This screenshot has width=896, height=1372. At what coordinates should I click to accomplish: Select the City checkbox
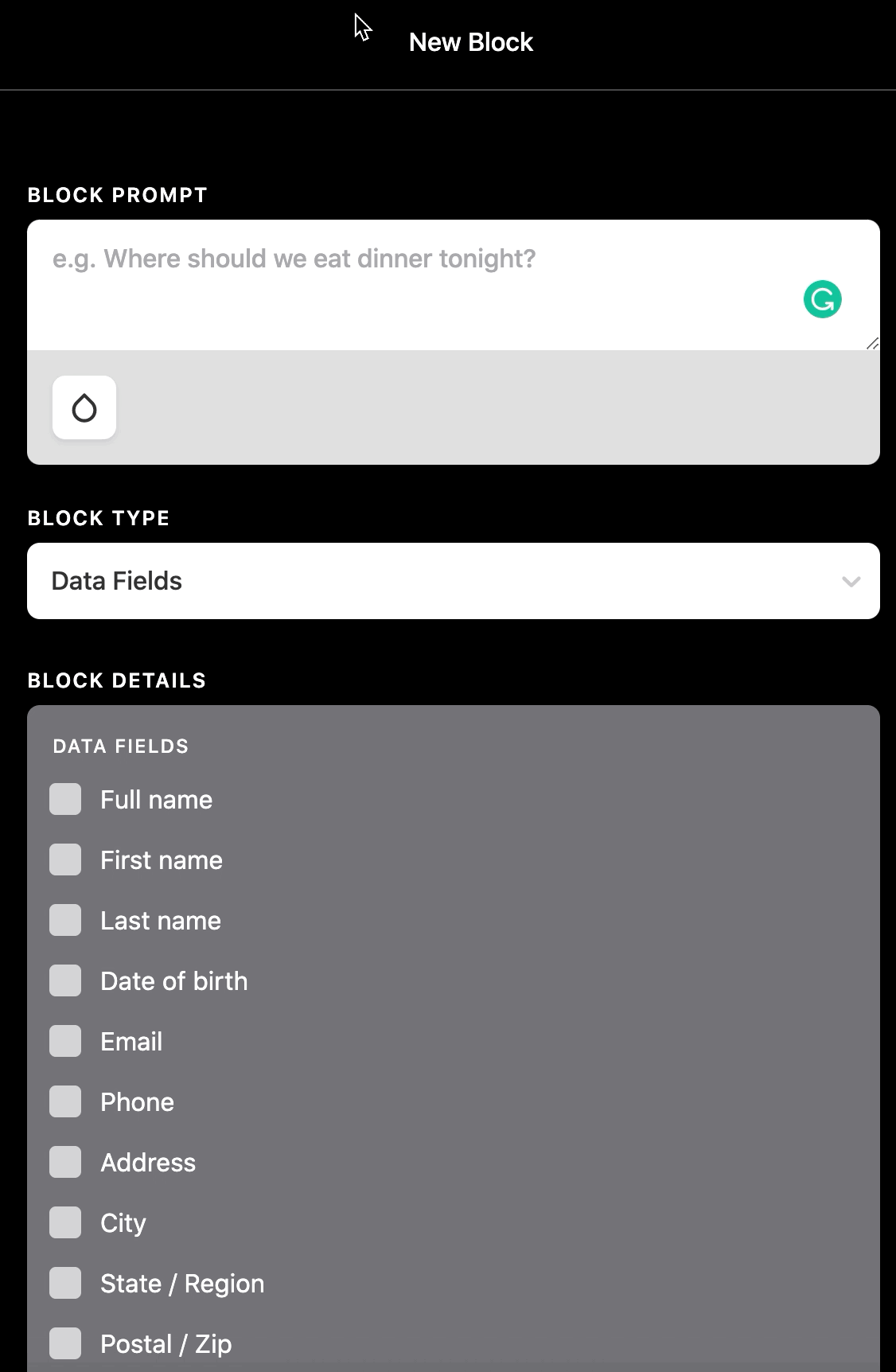click(x=65, y=1222)
